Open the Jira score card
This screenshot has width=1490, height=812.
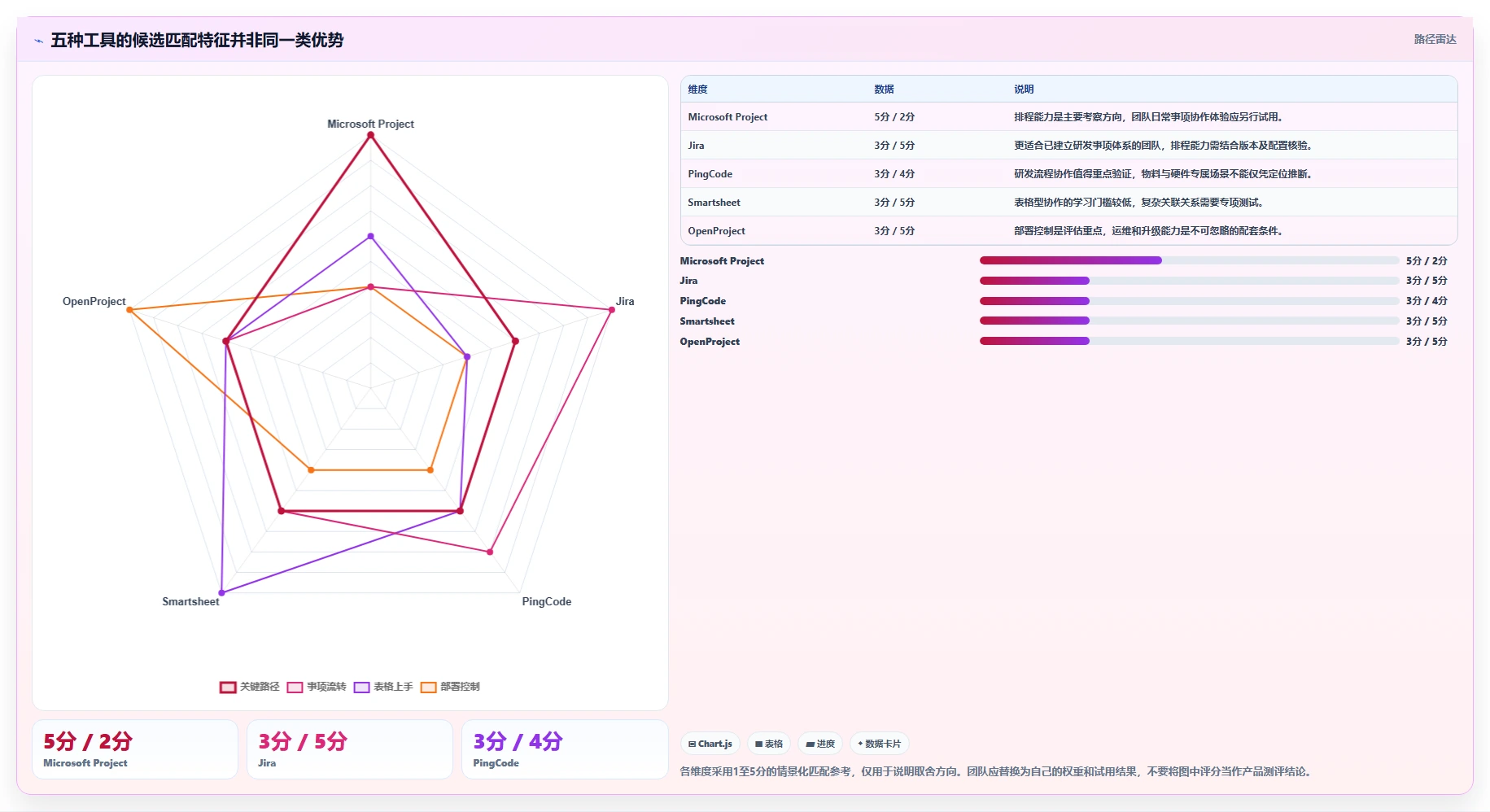point(350,749)
